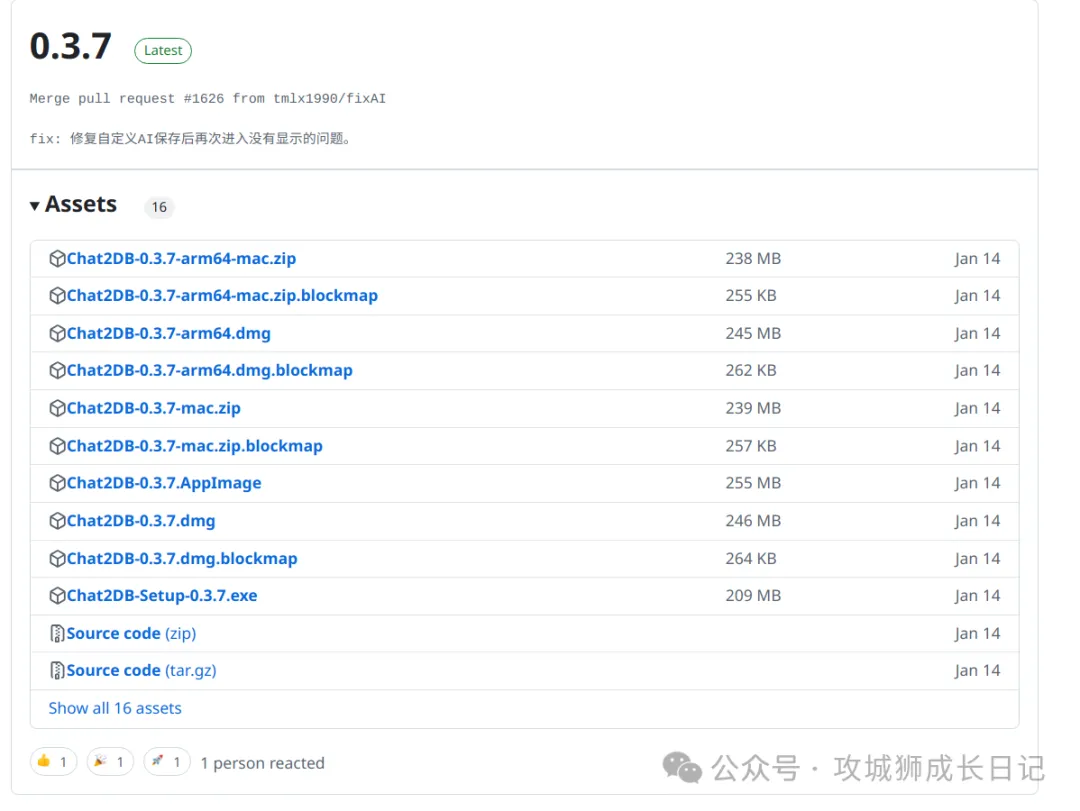Download Chat2DB-0.3.7-arm64-mac.zip.blockmap
This screenshot has width=1080, height=811.
pos(222,296)
